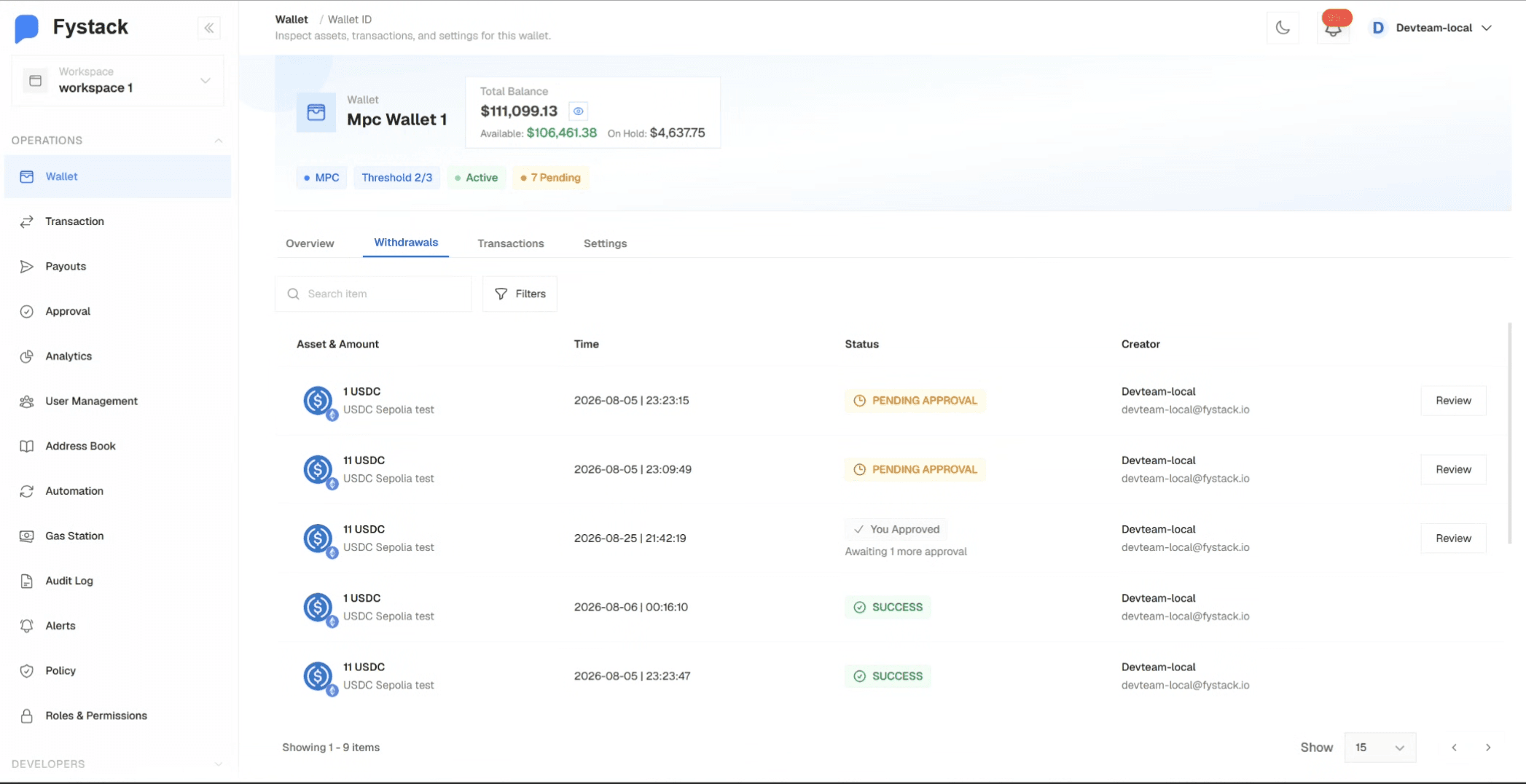Click SUCCESS status of the 23:23:47 row
The width and height of the screenshot is (1526, 784).
point(888,676)
